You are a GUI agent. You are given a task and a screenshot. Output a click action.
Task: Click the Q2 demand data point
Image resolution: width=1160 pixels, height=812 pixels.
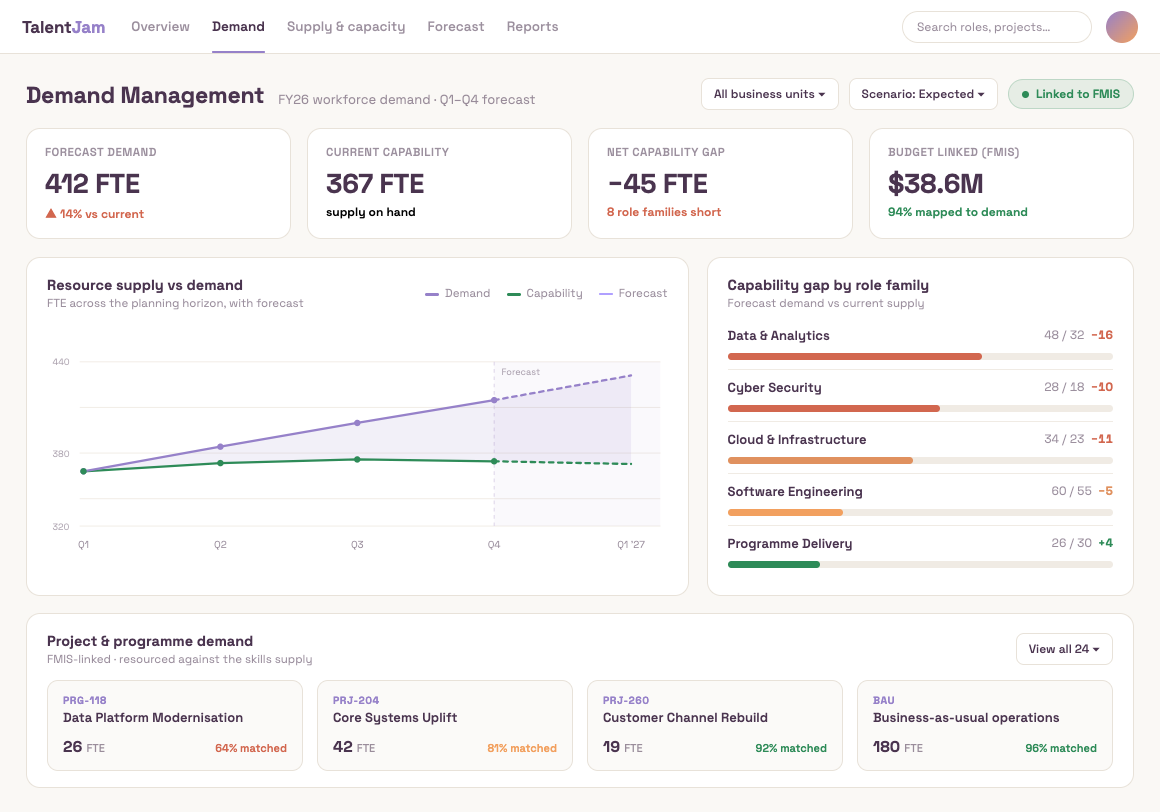(220, 447)
